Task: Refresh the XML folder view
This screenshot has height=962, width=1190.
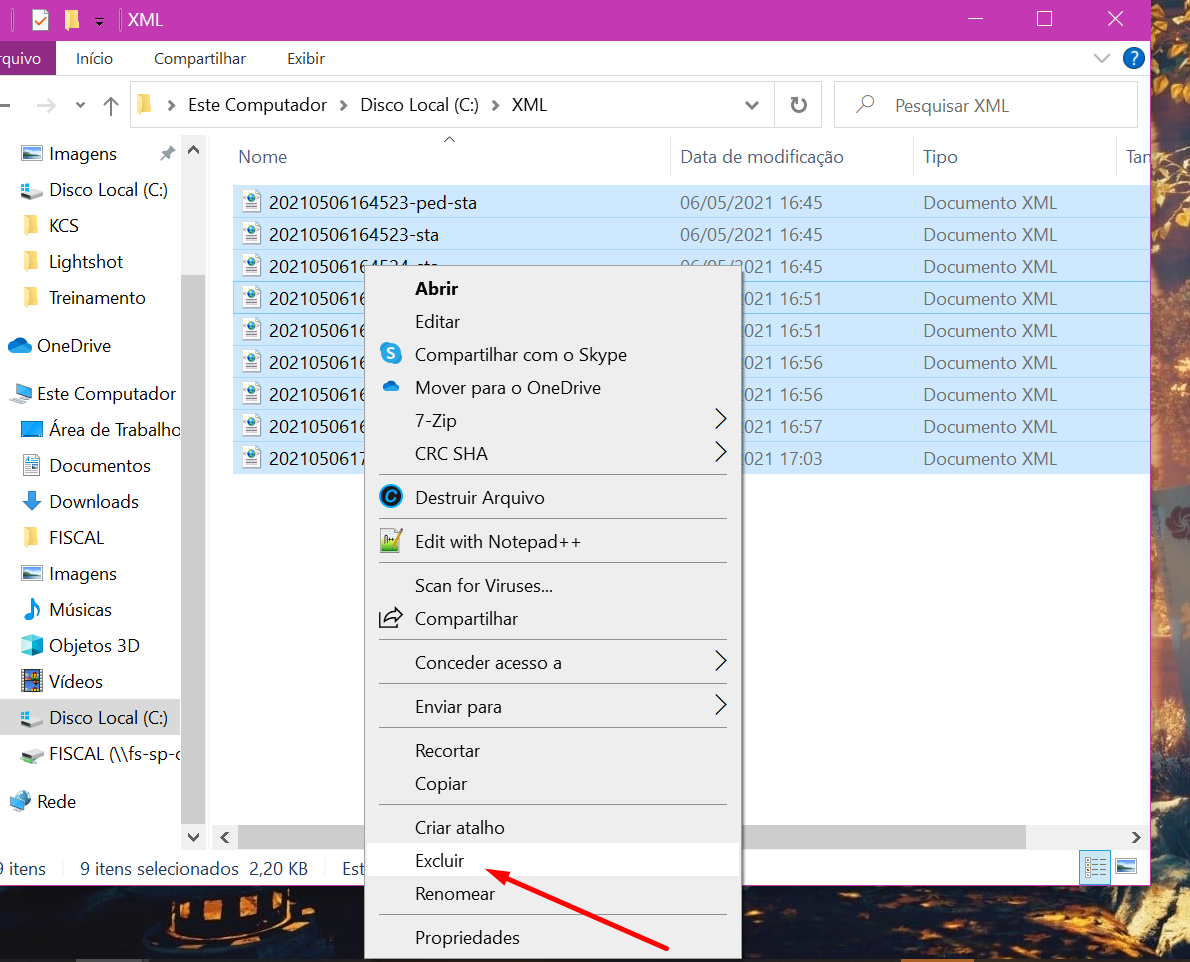Action: coord(798,105)
